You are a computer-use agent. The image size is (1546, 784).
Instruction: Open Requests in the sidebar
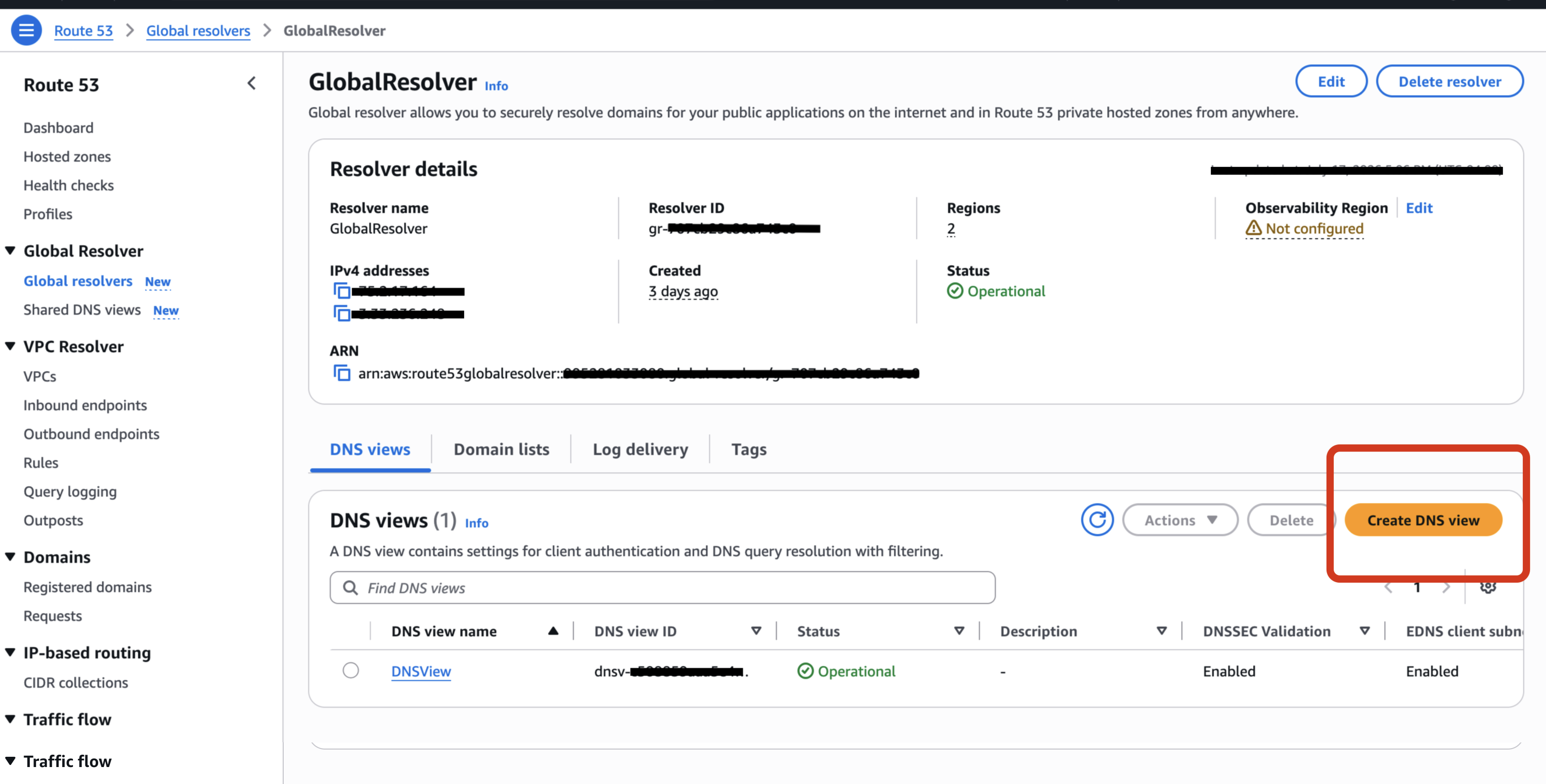point(53,615)
